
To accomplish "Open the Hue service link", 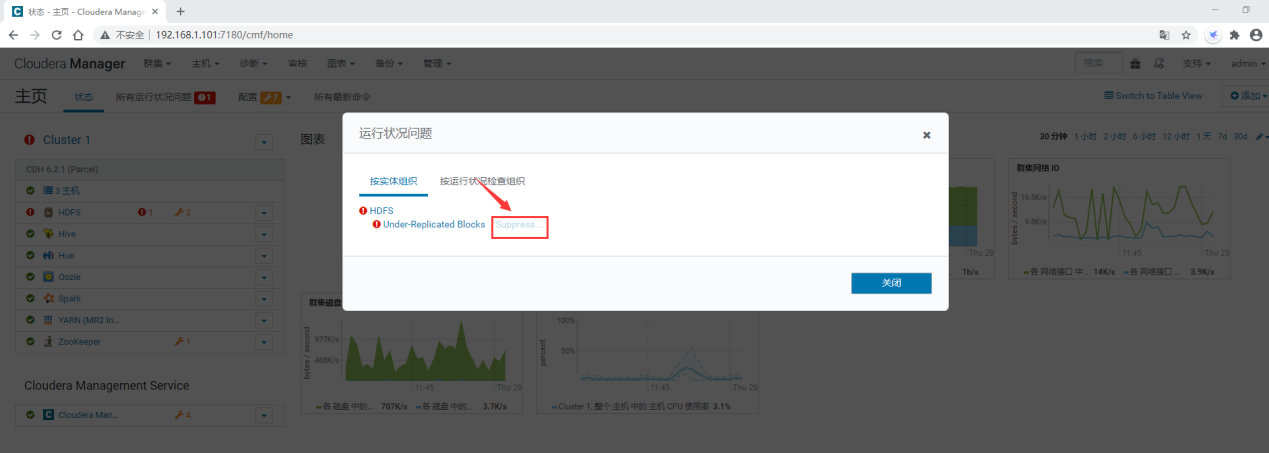I will point(66,255).
